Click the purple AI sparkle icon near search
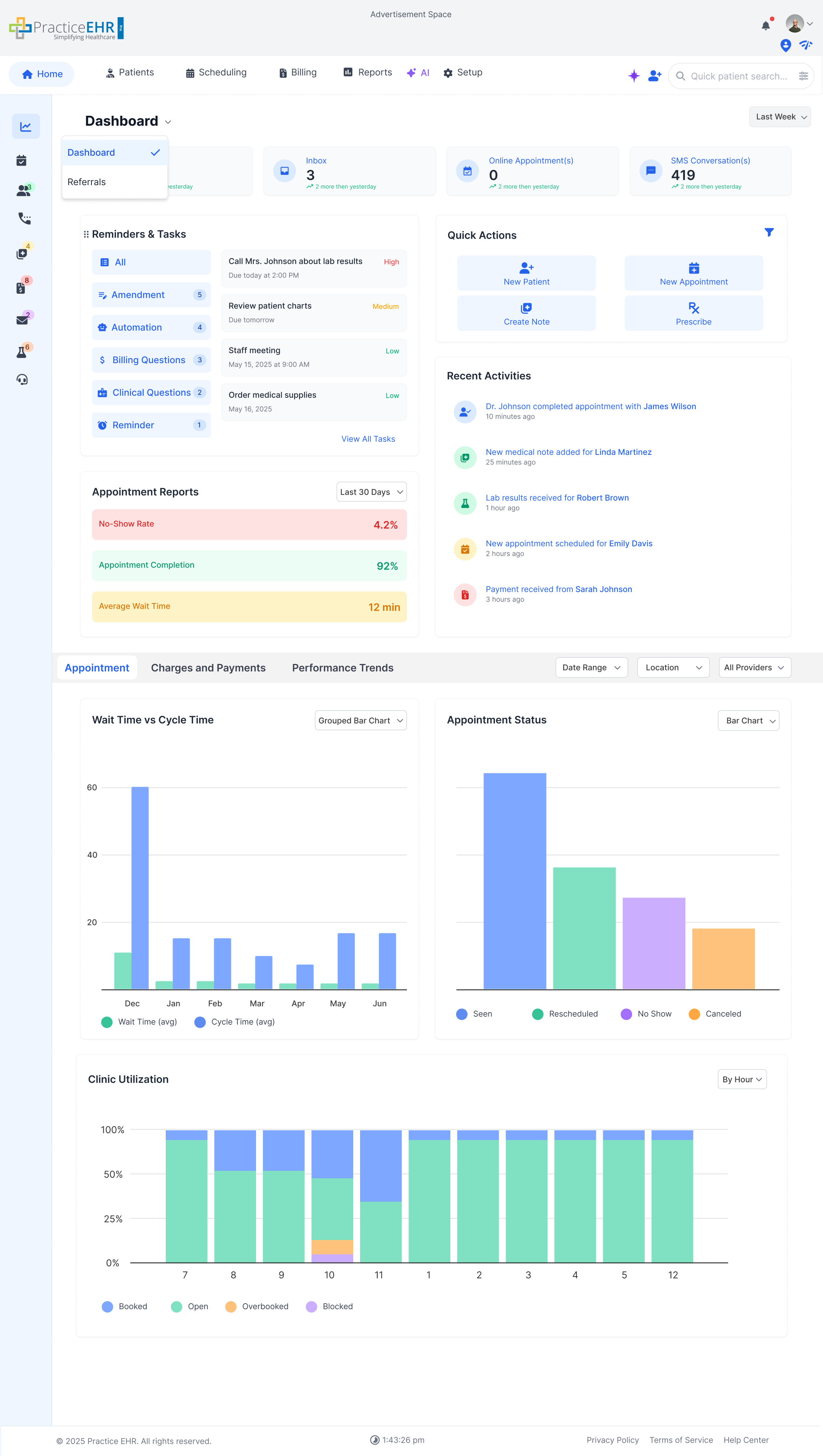823x1456 pixels. (634, 75)
